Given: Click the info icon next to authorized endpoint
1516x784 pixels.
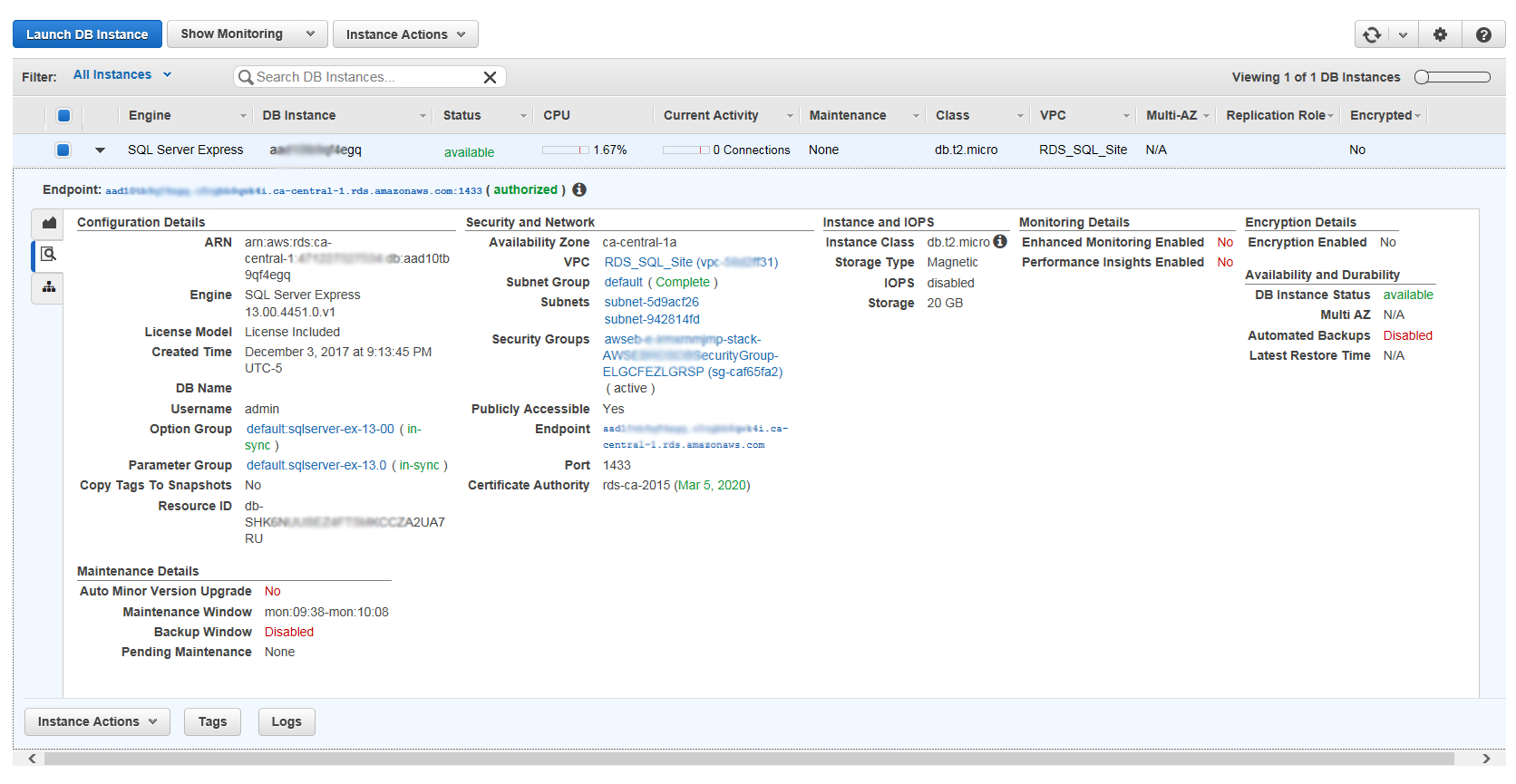Looking at the screenshot, I should (579, 189).
